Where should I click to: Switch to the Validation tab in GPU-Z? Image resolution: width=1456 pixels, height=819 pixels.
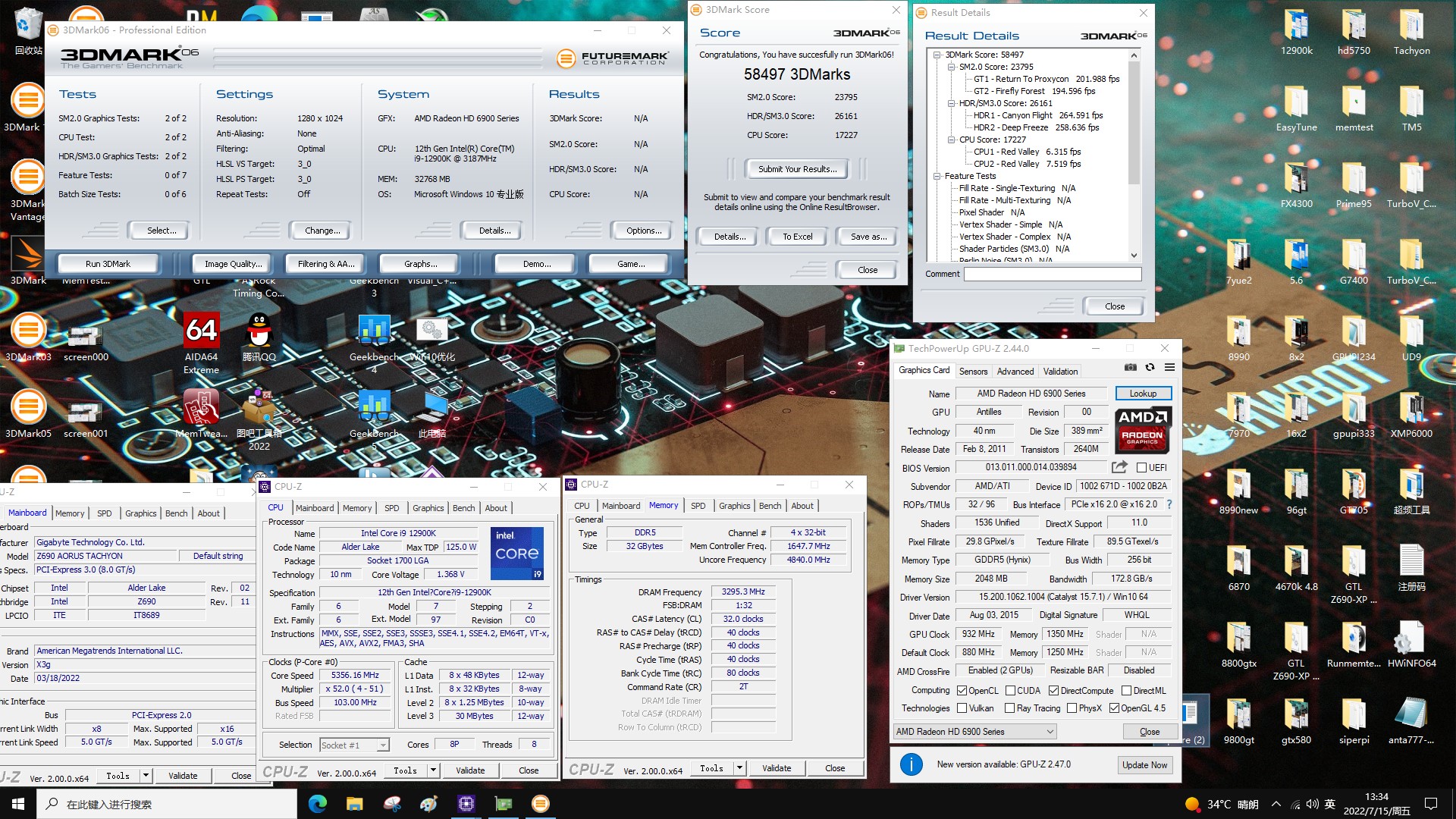(1060, 372)
